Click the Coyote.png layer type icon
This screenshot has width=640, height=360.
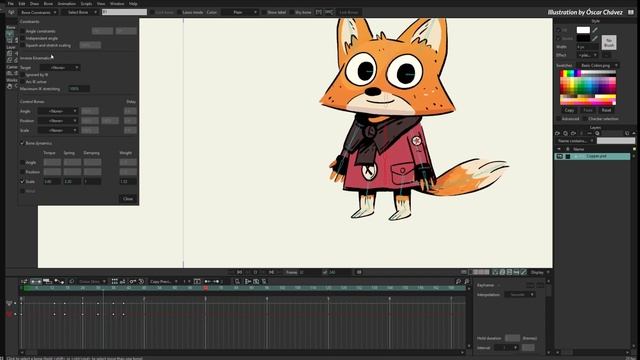click(x=568, y=156)
